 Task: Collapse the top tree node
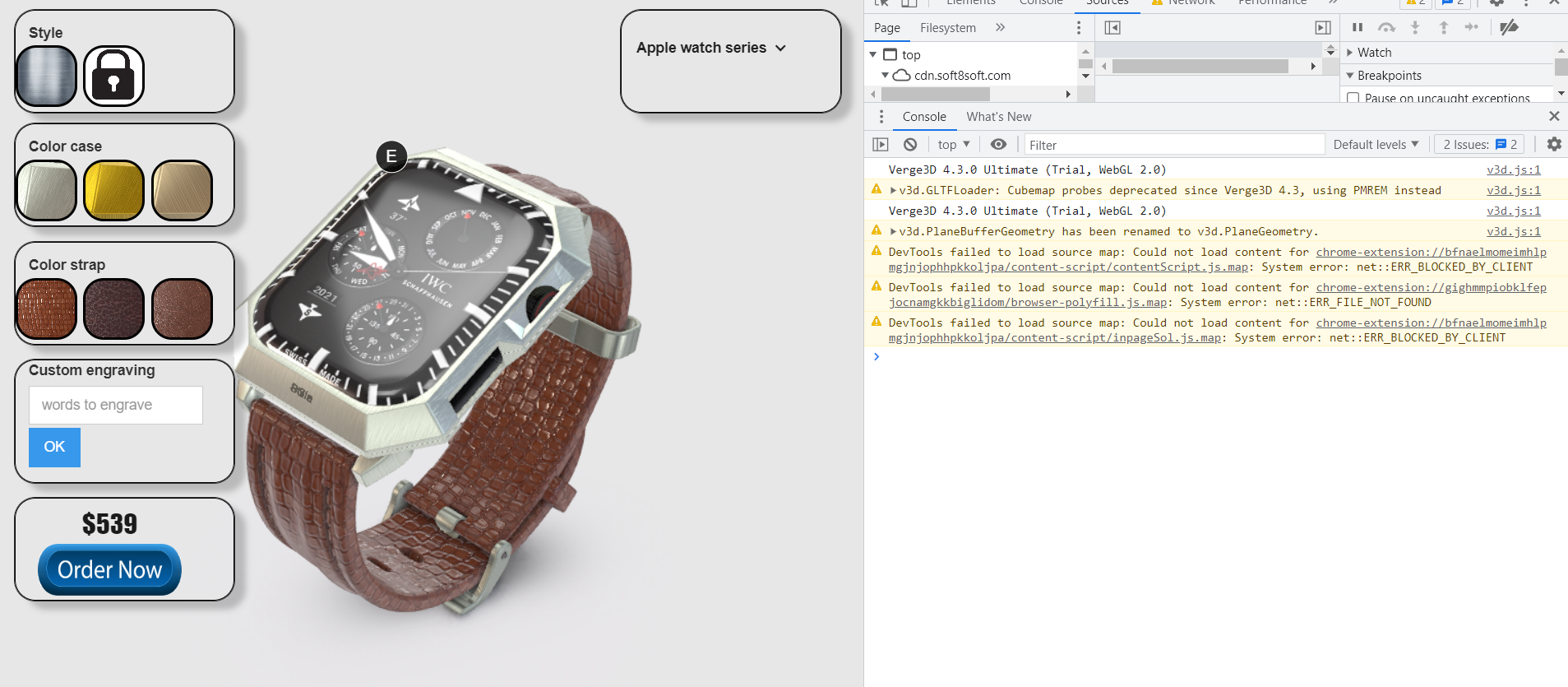(x=873, y=54)
